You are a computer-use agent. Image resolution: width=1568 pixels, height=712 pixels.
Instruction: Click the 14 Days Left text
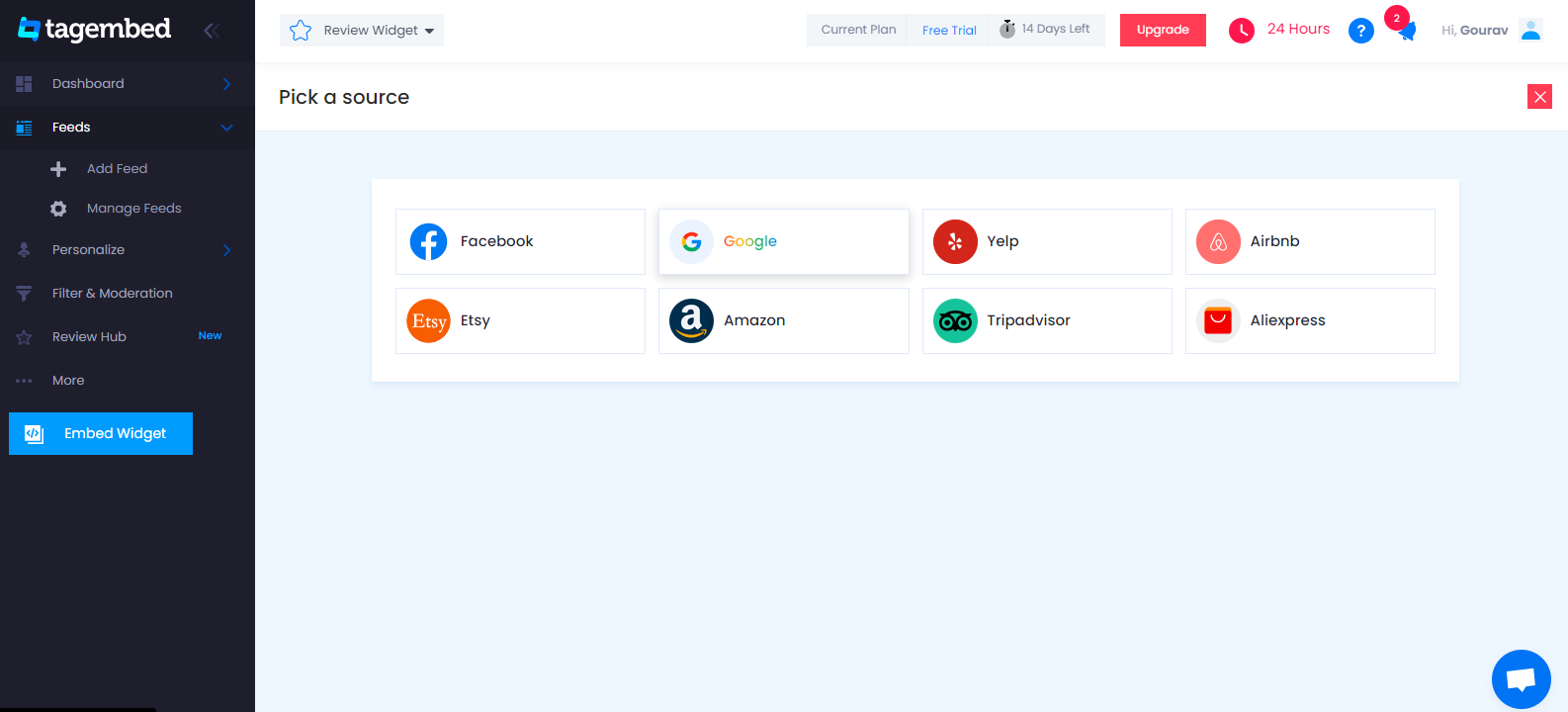(1056, 29)
